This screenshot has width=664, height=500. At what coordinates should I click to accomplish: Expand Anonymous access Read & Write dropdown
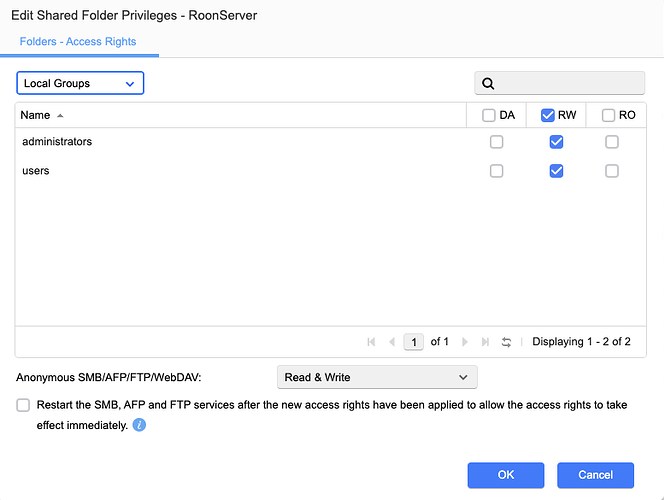tap(377, 377)
